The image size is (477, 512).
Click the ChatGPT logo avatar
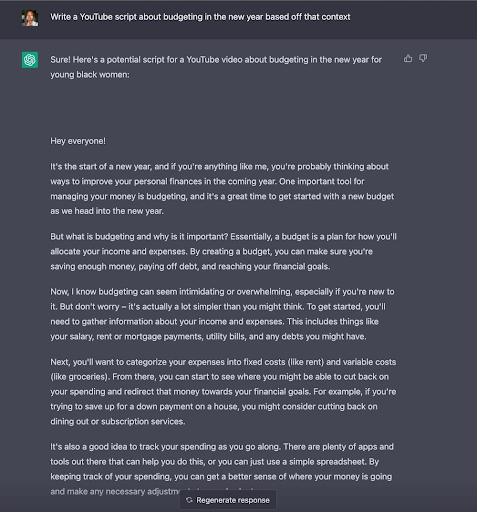pyautogui.click(x=30, y=60)
